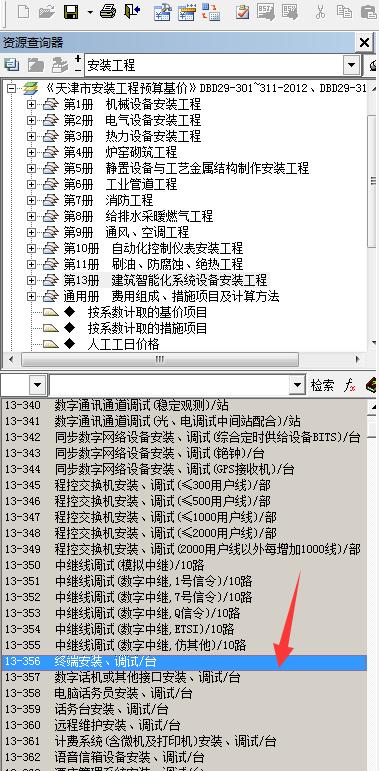Click the book icon of 第2册

click(x=51, y=120)
